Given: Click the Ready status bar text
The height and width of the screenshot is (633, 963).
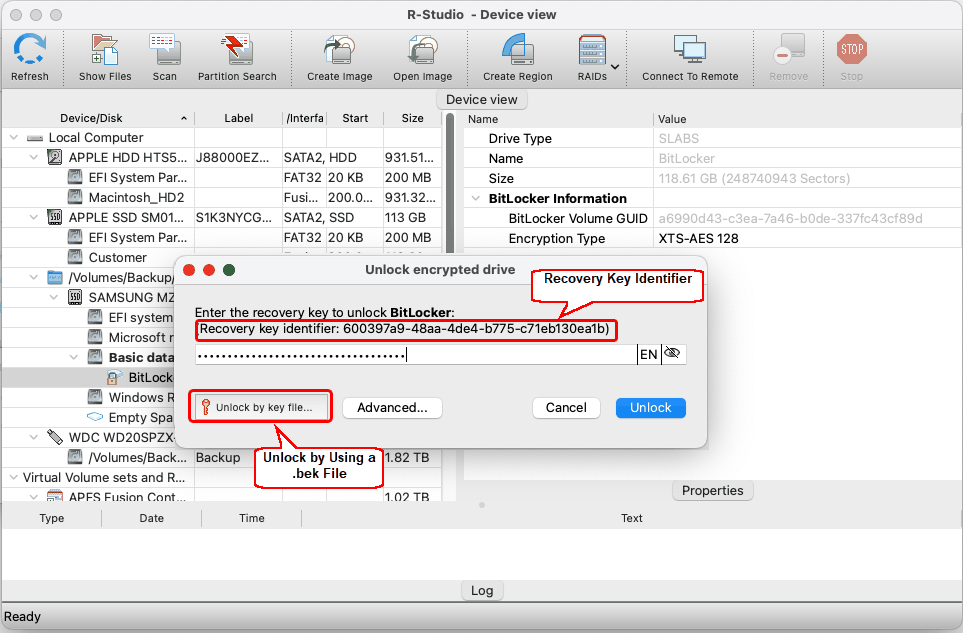Looking at the screenshot, I should (x=22, y=616).
